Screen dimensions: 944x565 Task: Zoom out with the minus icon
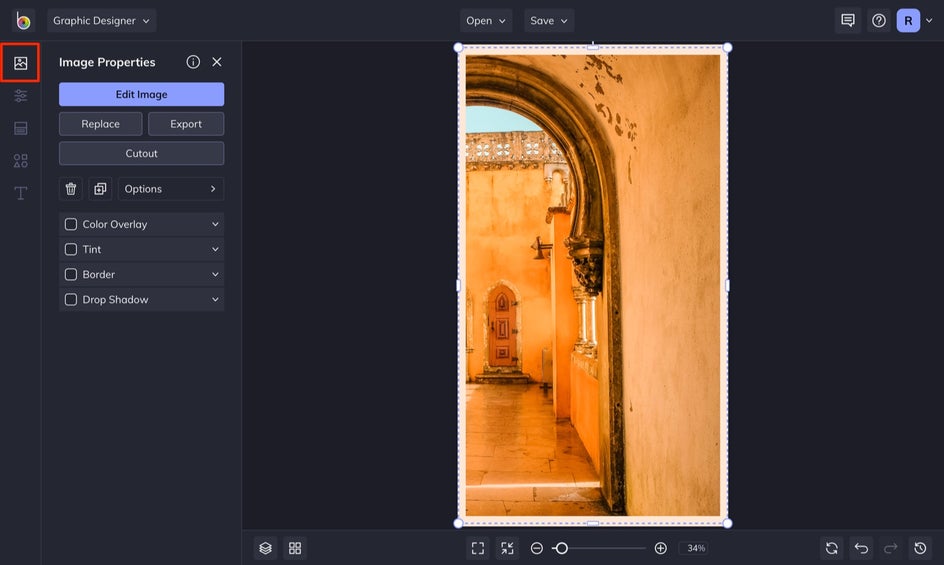point(536,548)
